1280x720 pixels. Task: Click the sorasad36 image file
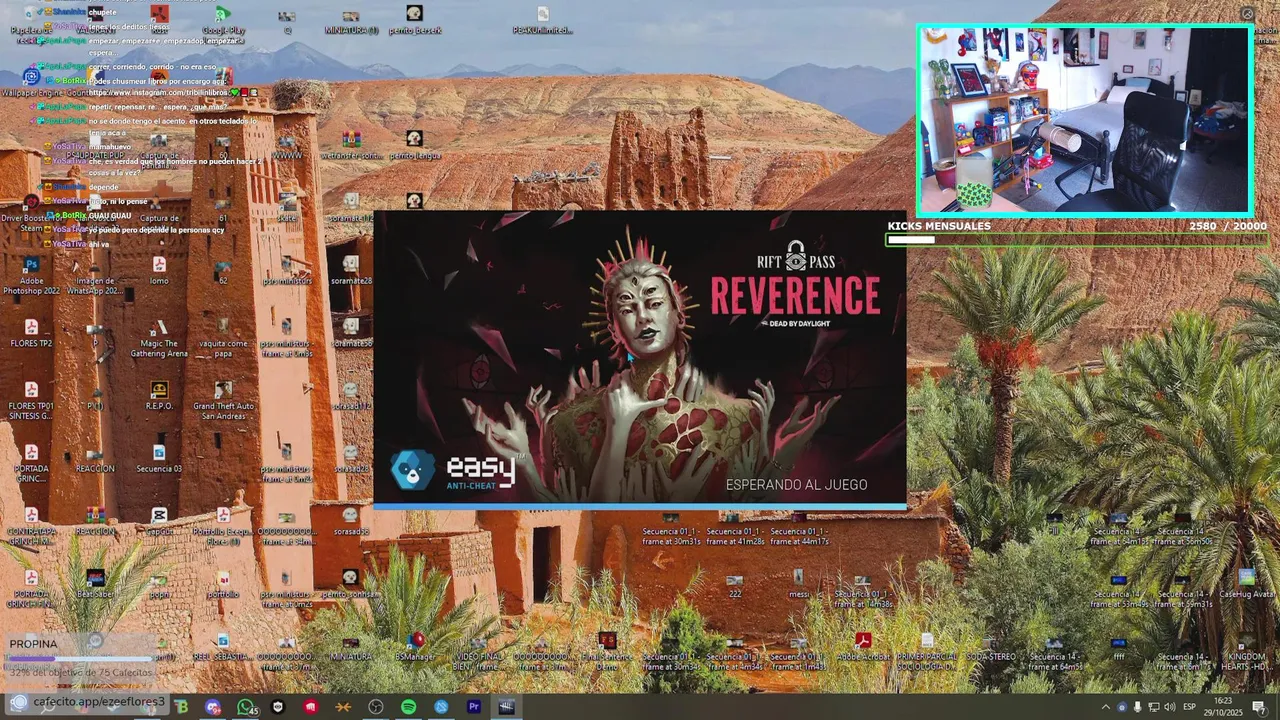pyautogui.click(x=351, y=521)
